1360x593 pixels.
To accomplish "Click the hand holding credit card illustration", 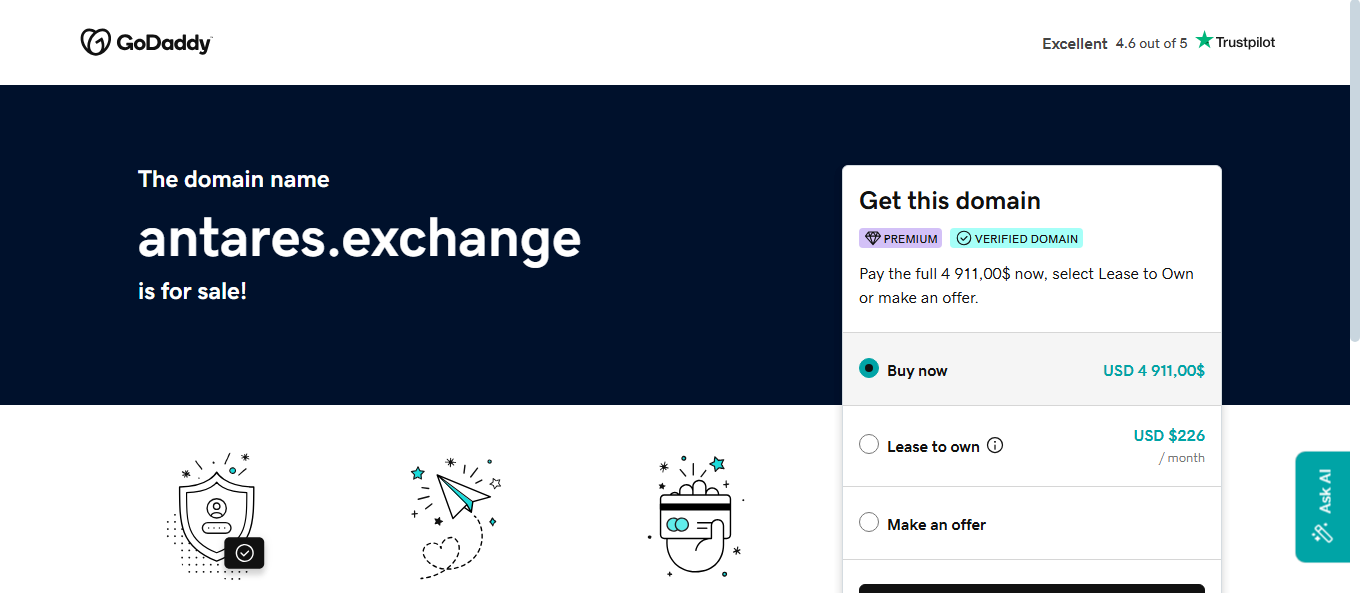I will pyautogui.click(x=696, y=516).
